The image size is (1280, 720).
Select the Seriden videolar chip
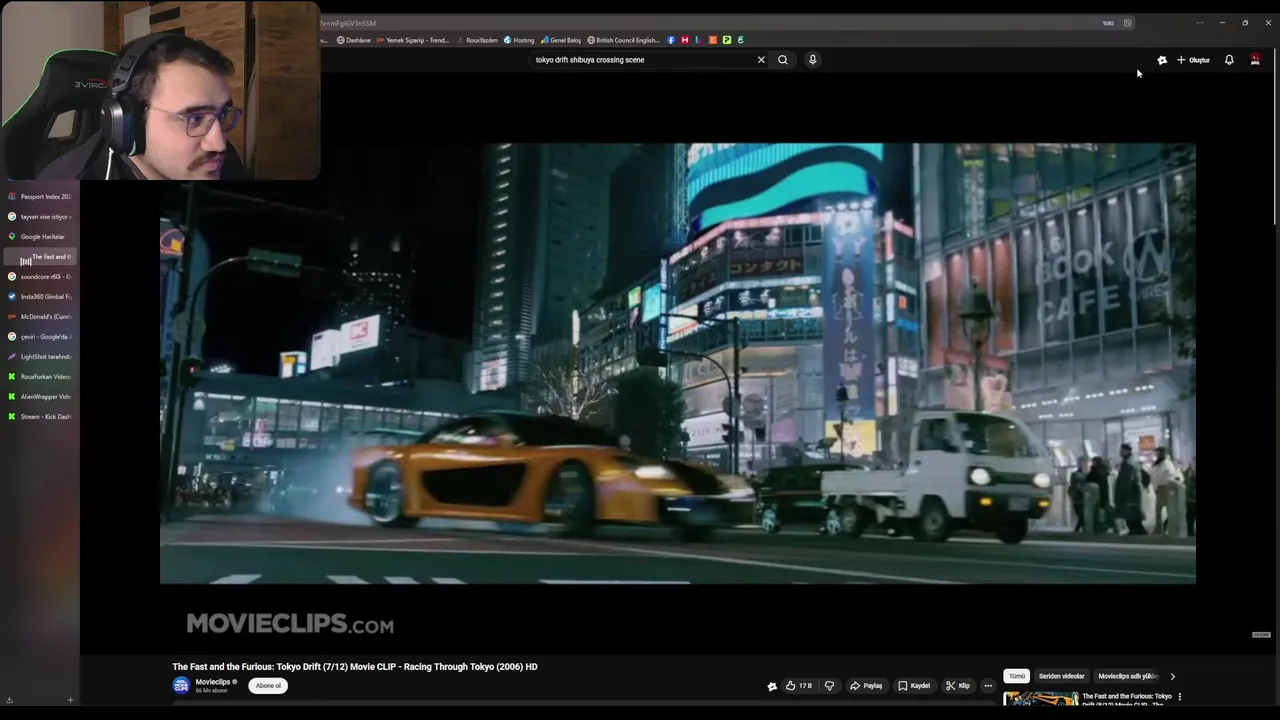point(1061,676)
